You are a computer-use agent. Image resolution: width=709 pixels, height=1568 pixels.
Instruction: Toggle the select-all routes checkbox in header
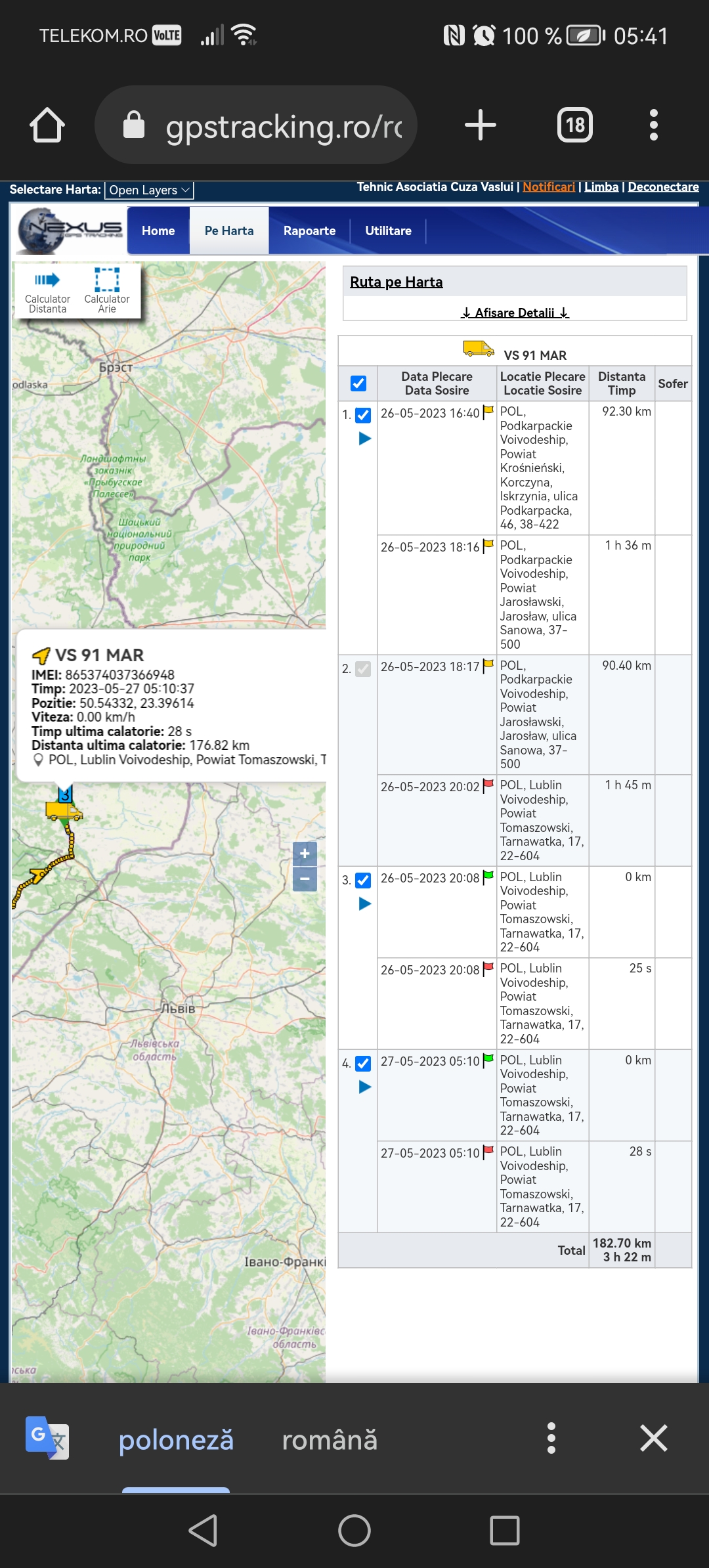click(x=358, y=383)
